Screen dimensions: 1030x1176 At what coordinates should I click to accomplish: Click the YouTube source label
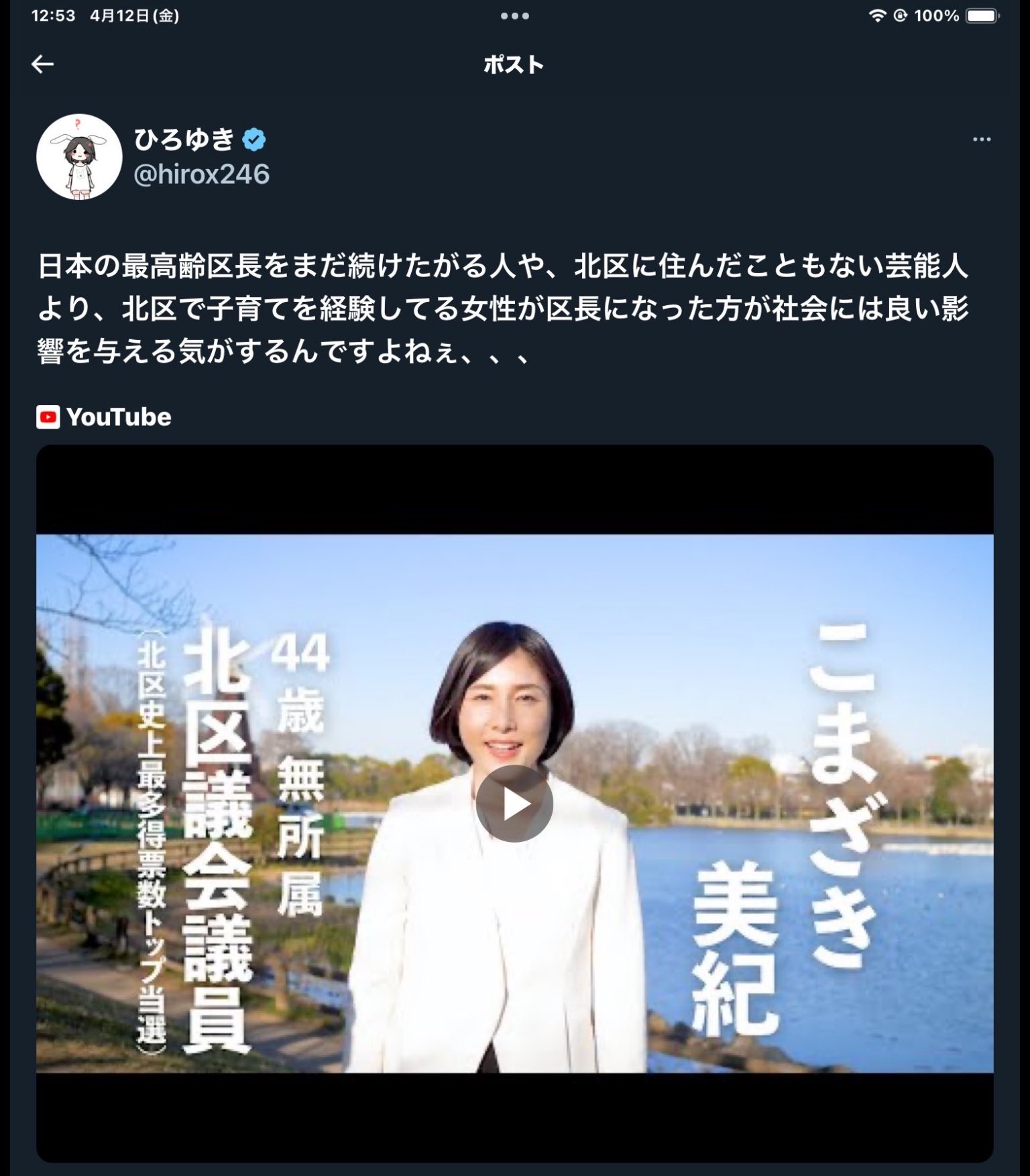[x=119, y=417]
